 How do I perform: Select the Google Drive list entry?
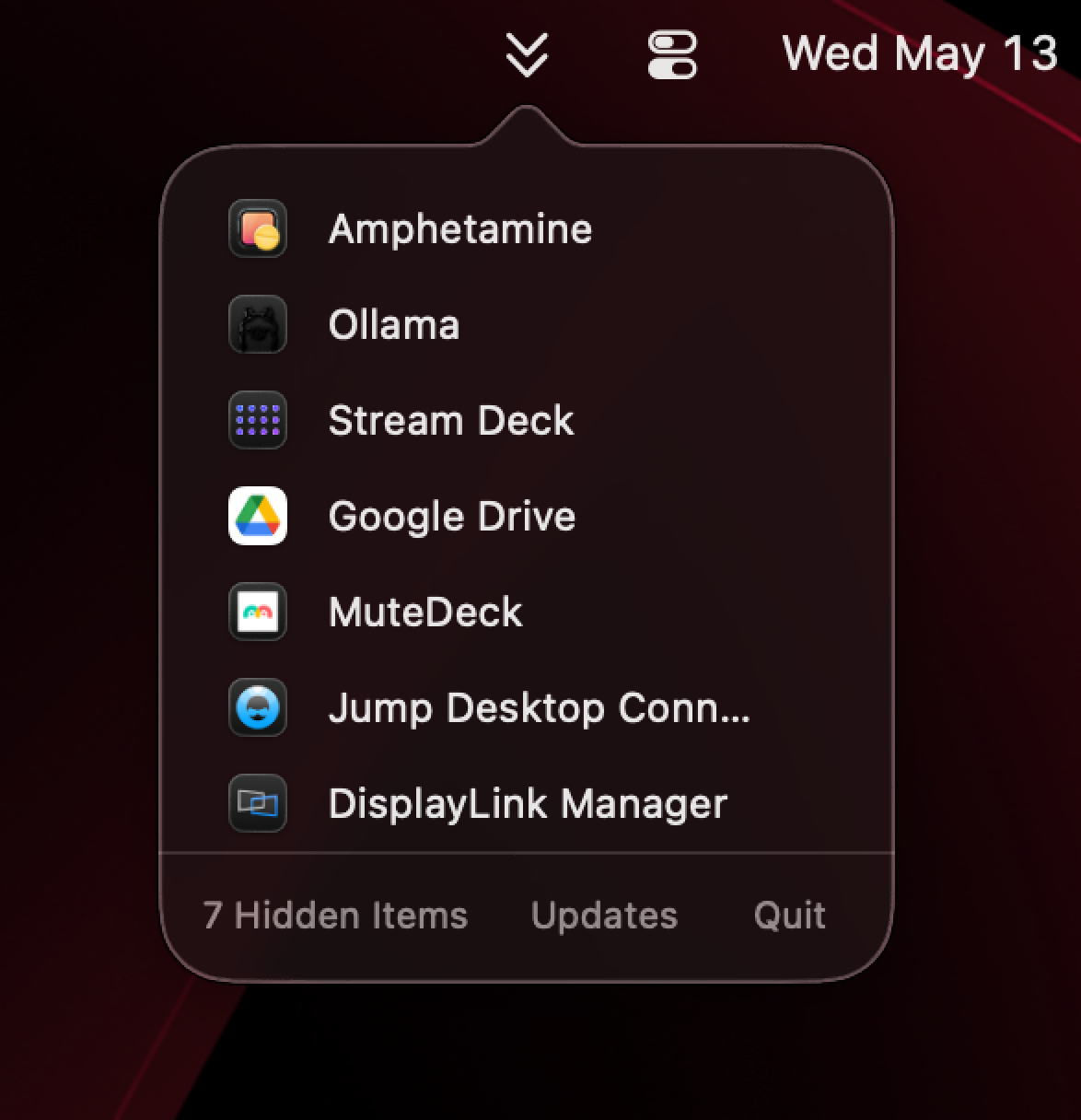pyautogui.click(x=452, y=517)
